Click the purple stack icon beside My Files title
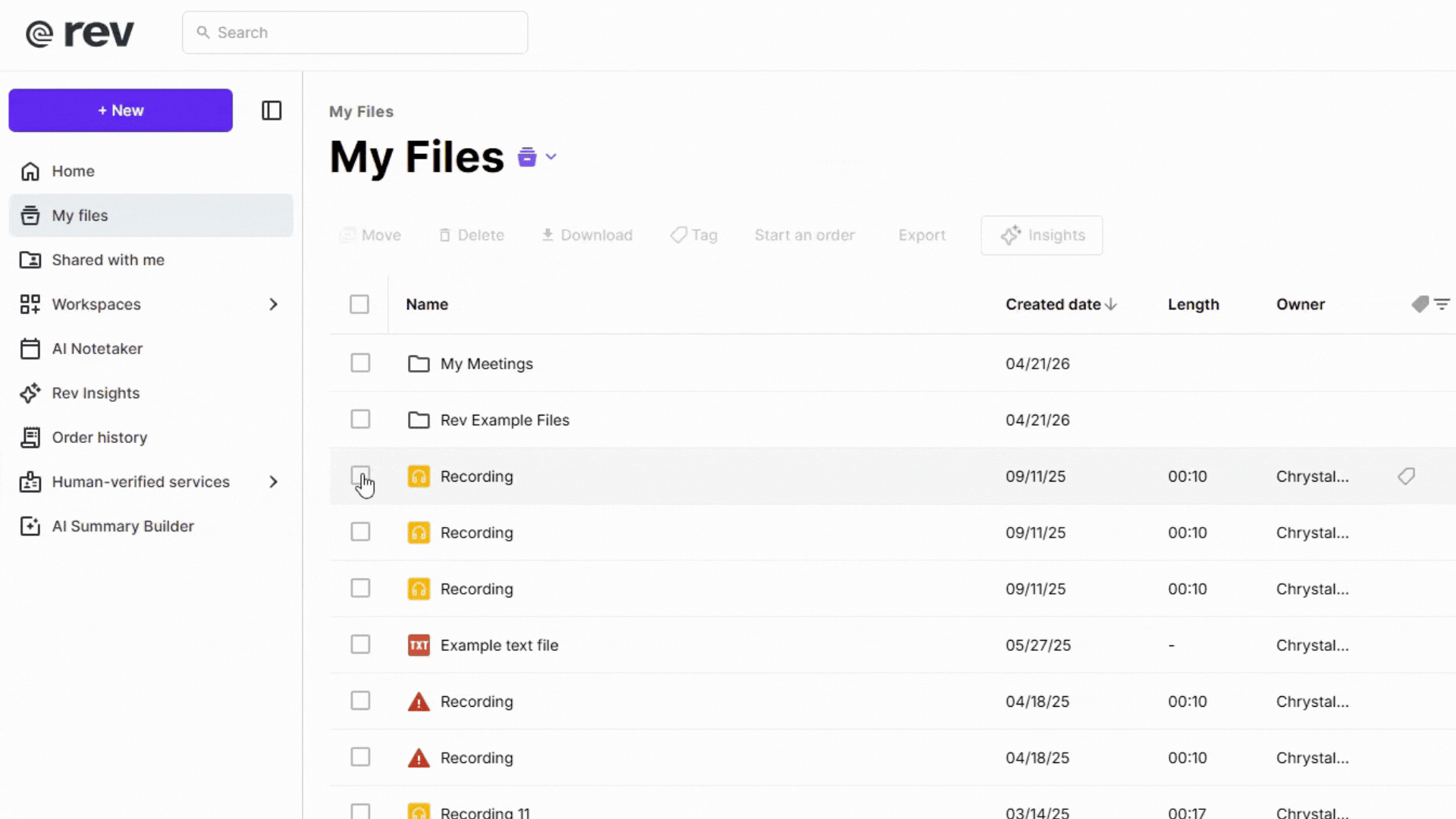1456x819 pixels. pyautogui.click(x=527, y=157)
